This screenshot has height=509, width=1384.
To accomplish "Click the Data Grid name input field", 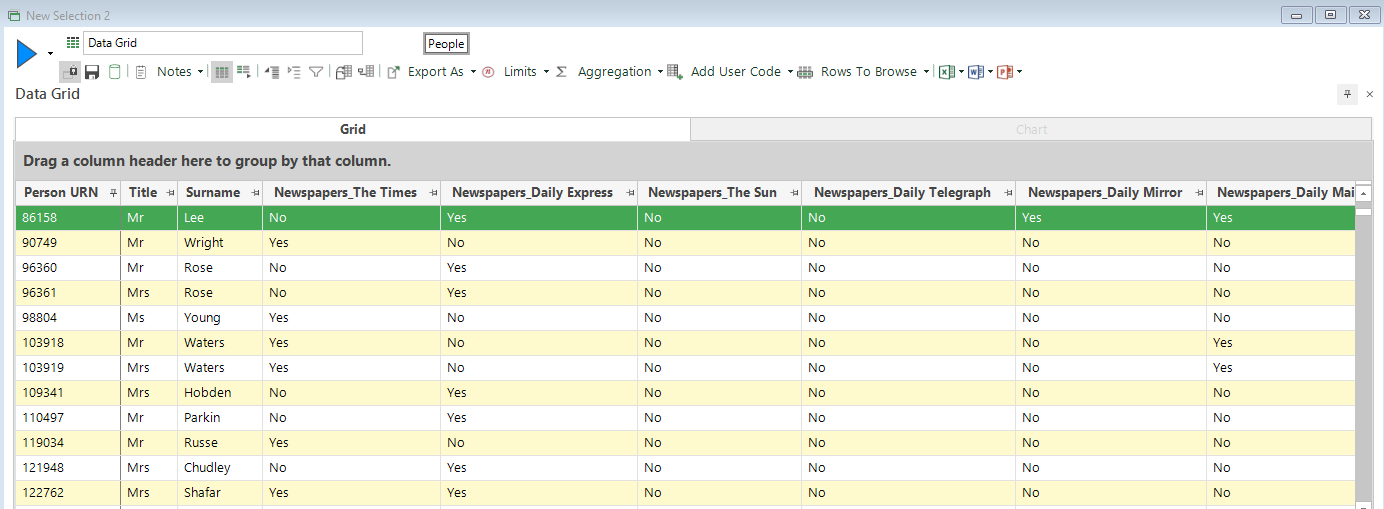I will click(223, 43).
